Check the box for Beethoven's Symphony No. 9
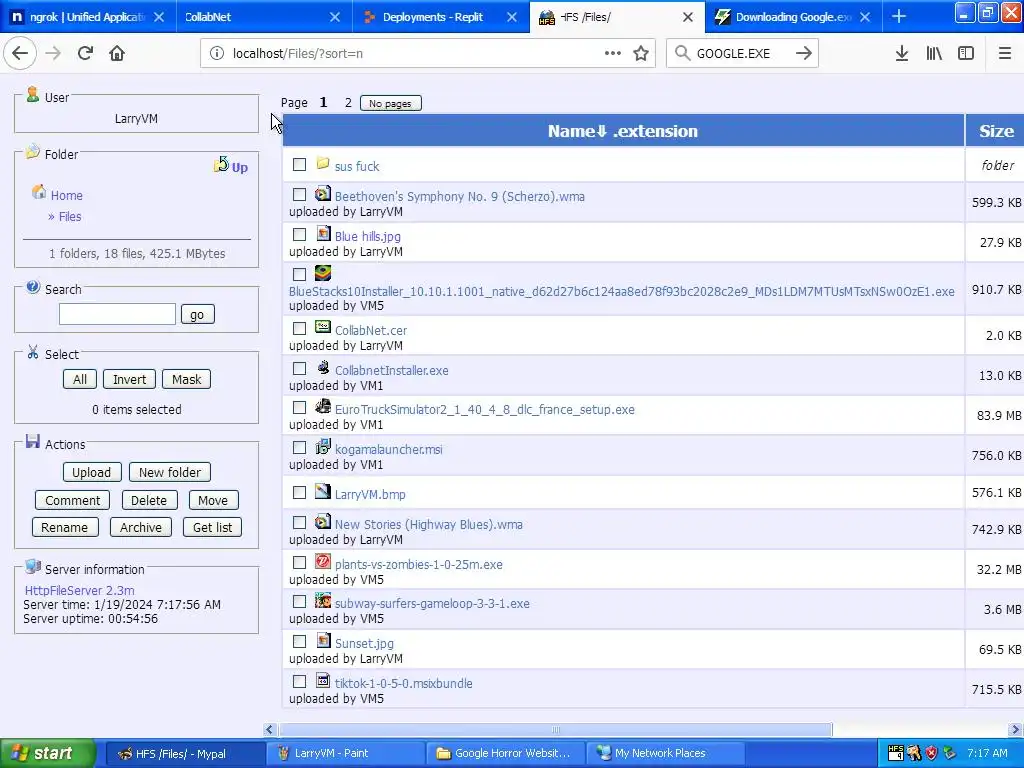The width and height of the screenshot is (1024, 768). point(299,195)
